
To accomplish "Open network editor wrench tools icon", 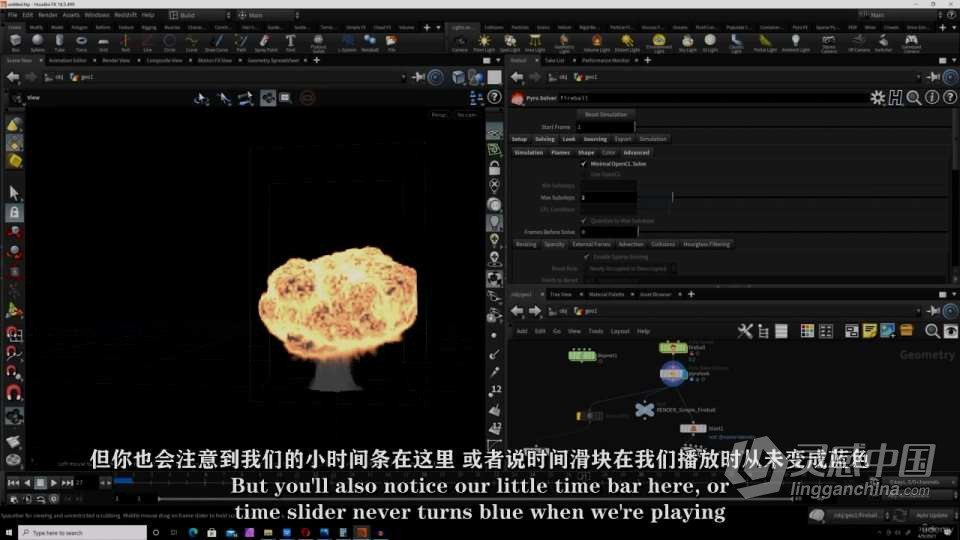I will pyautogui.click(x=744, y=331).
